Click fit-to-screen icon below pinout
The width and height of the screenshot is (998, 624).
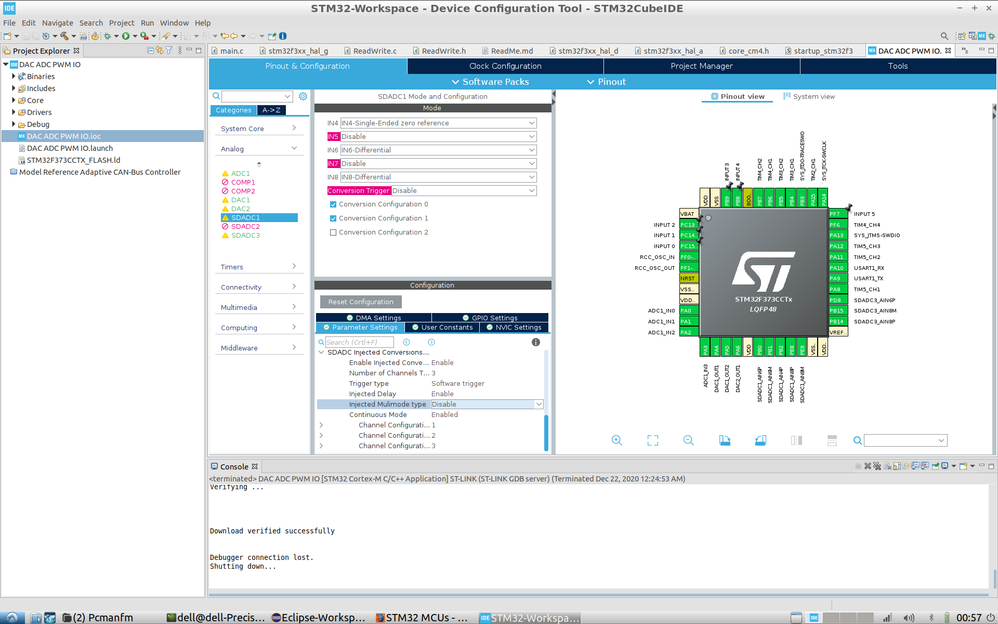pos(652,440)
